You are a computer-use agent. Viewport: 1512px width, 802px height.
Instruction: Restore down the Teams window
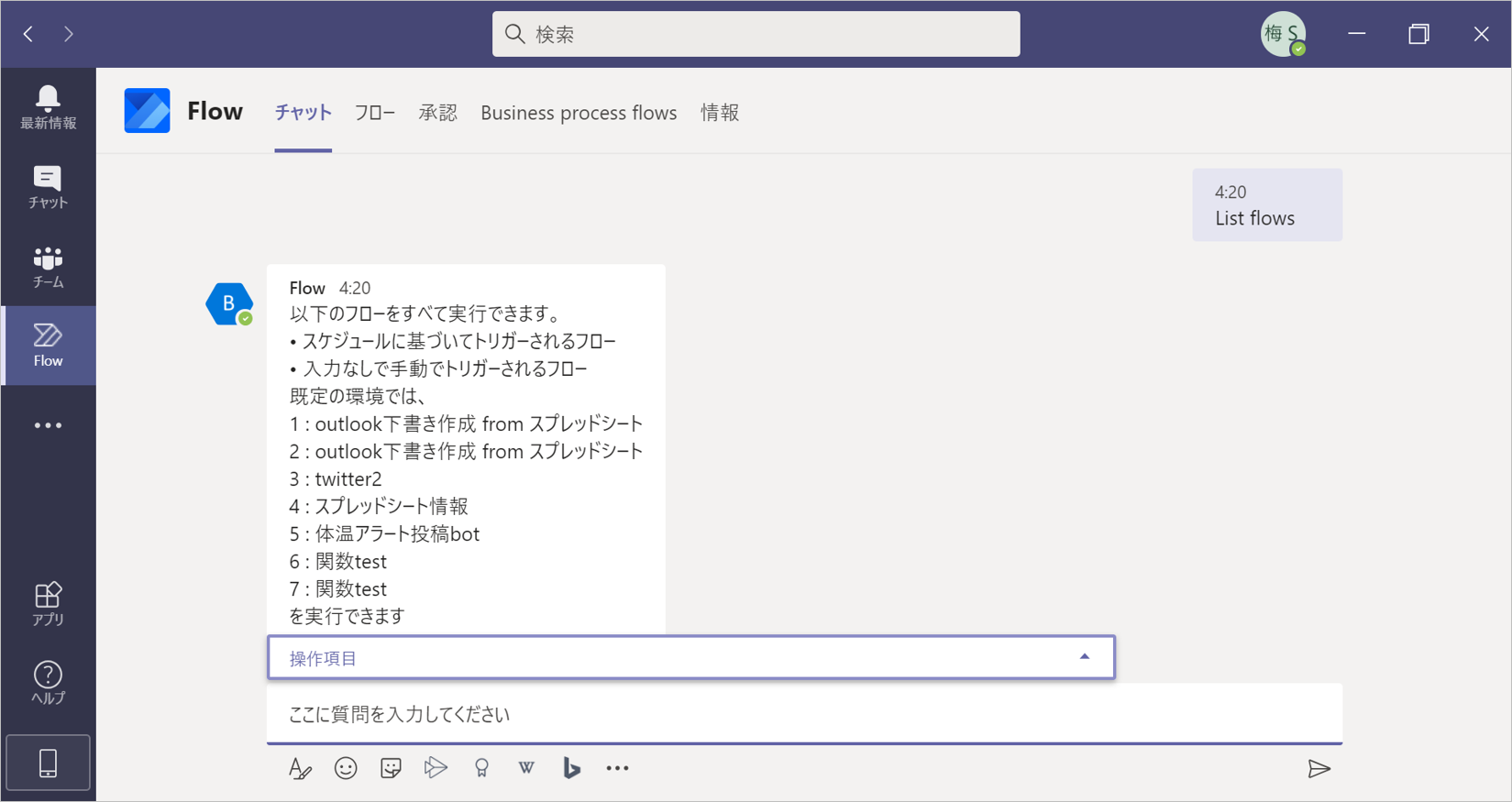1419,34
